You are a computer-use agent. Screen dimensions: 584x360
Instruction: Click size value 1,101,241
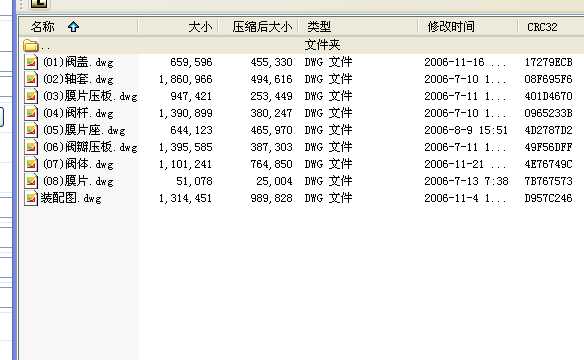185,164
